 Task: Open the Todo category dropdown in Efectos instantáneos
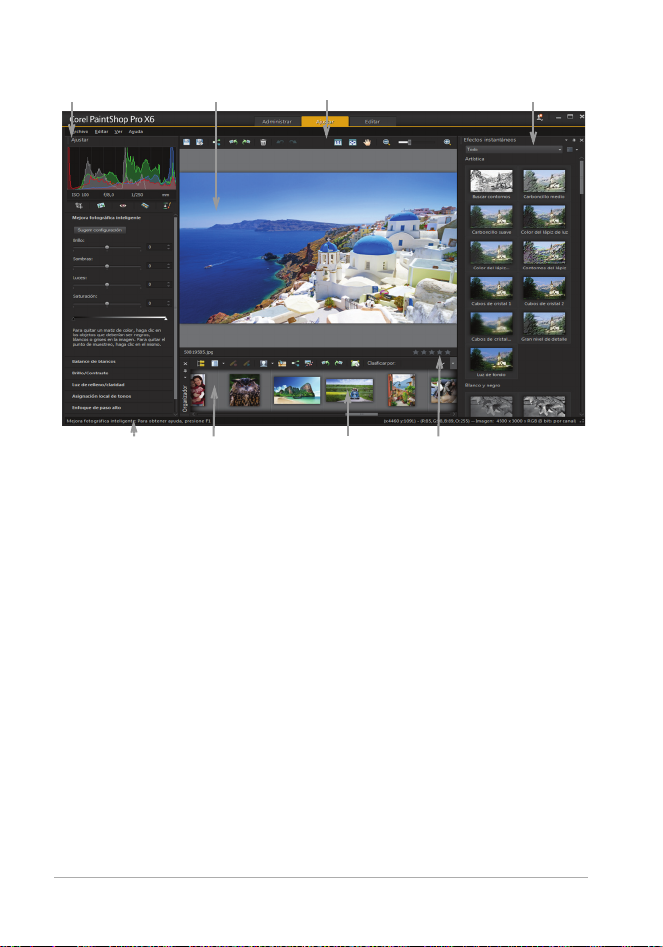pyautogui.click(x=514, y=149)
